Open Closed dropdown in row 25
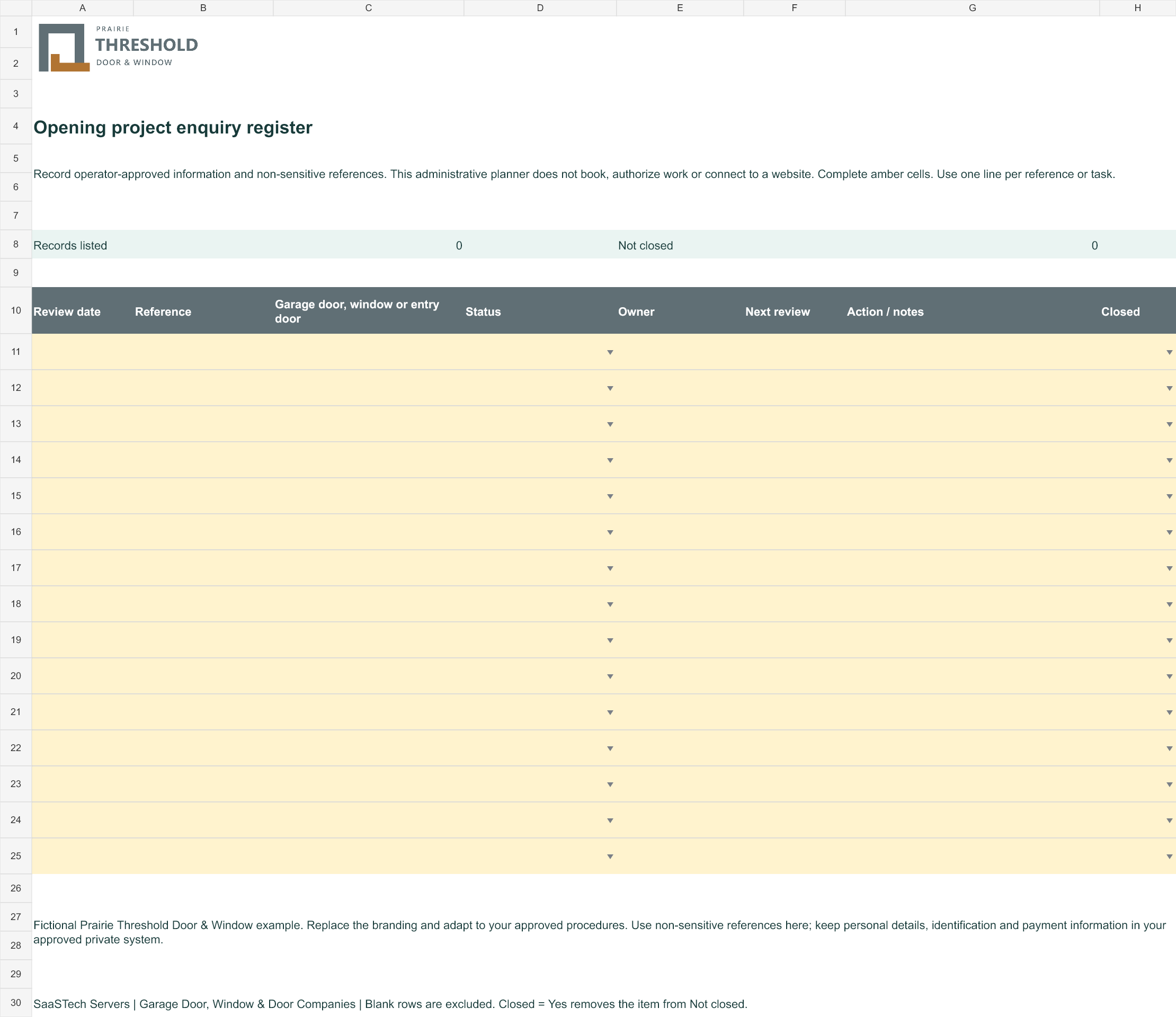The image size is (1176, 1017). click(1169, 857)
